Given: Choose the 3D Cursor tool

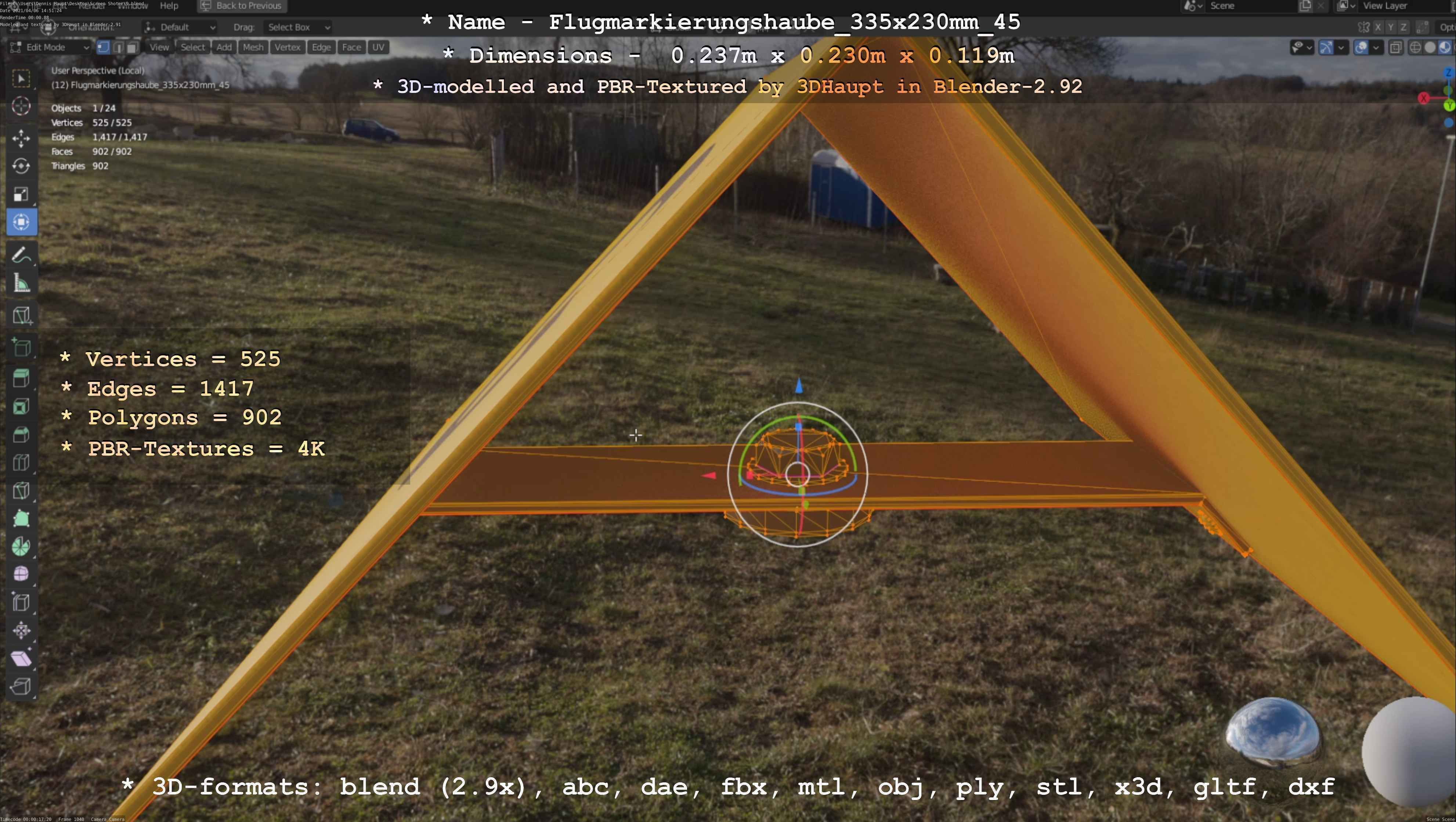Looking at the screenshot, I should click(21, 106).
